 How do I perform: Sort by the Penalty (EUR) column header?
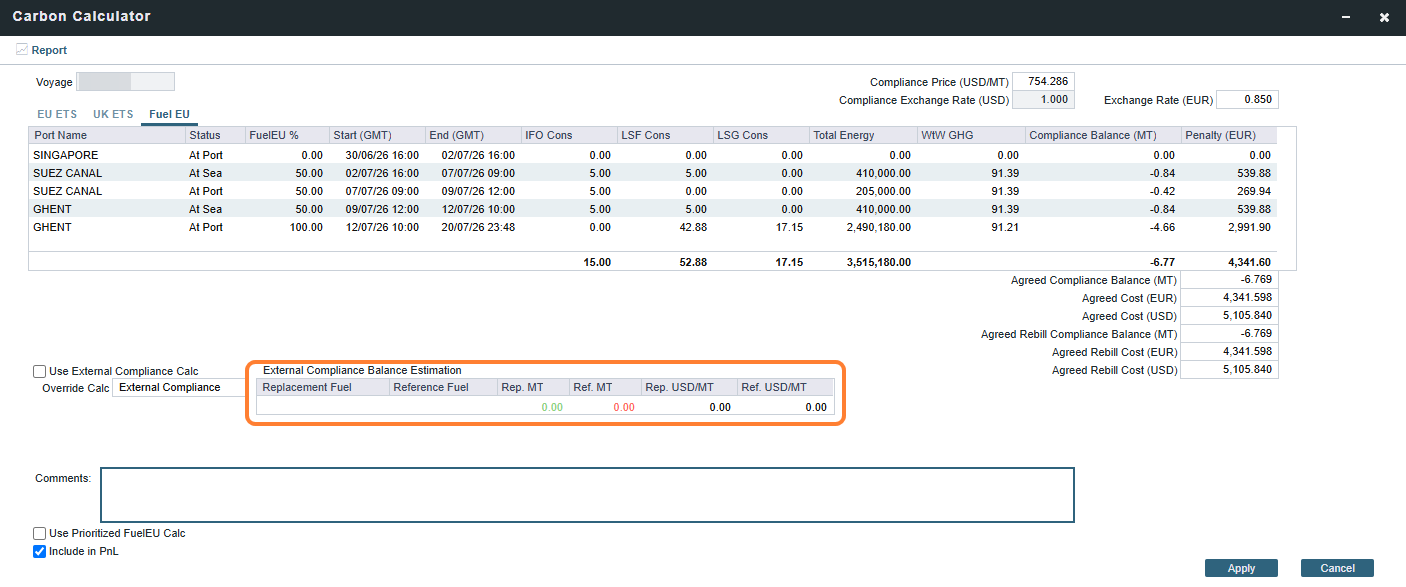(1229, 135)
